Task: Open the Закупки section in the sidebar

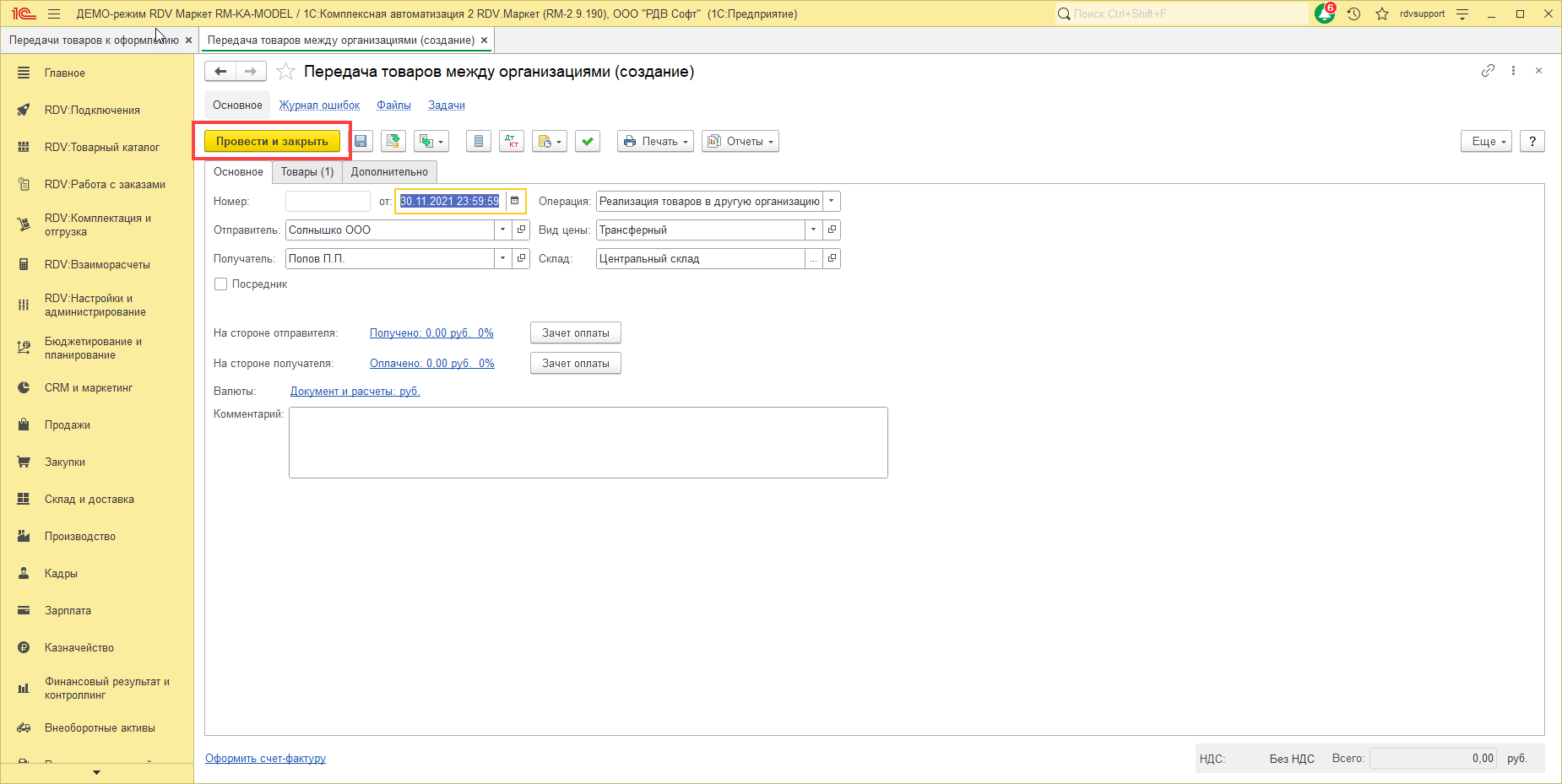Action: coord(65,462)
